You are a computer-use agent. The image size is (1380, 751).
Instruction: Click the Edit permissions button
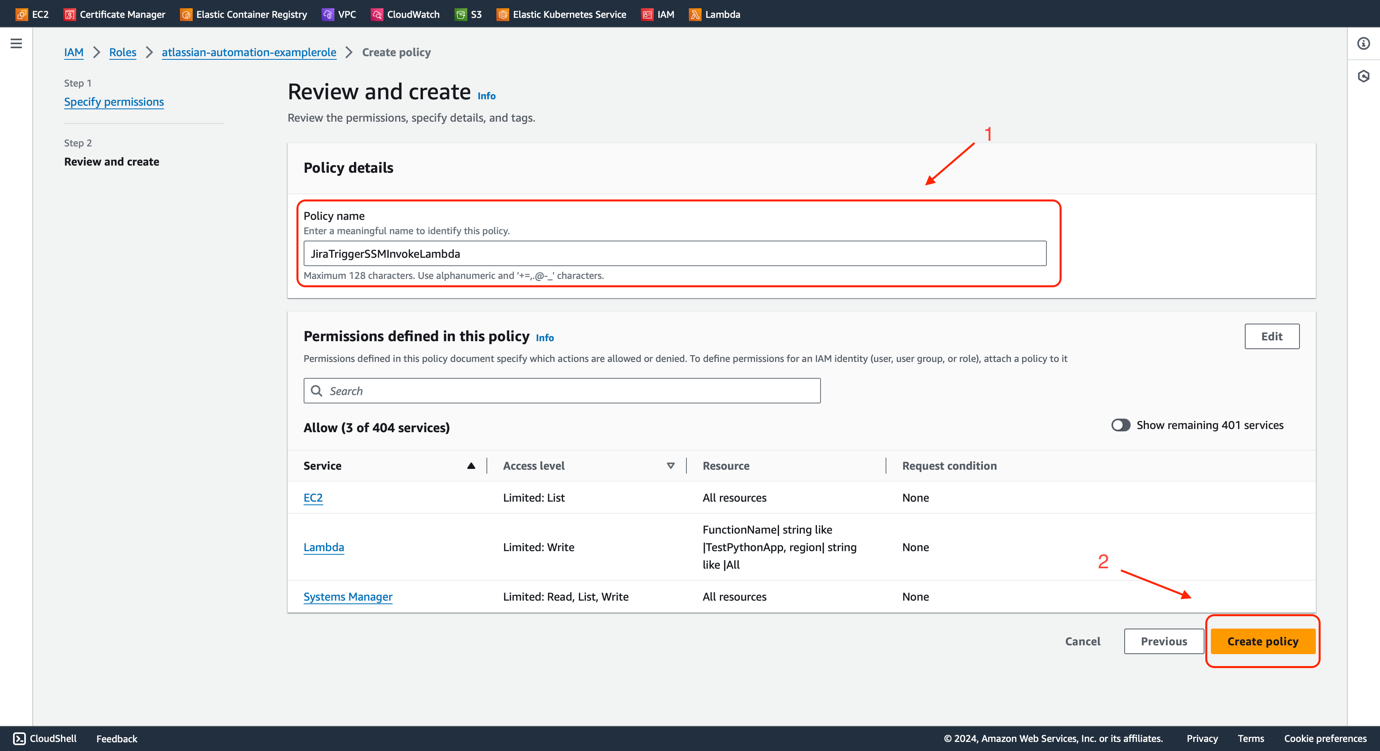click(1272, 337)
